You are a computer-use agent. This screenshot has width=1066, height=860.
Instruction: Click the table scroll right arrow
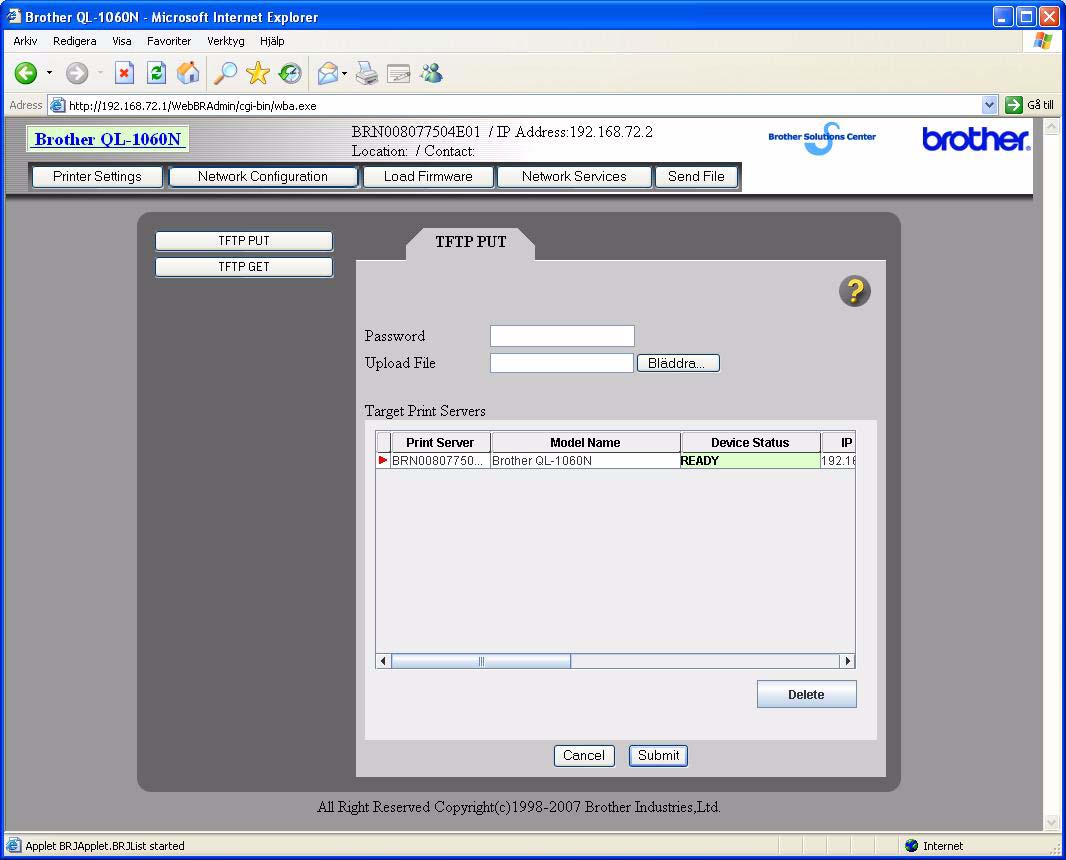(x=847, y=661)
